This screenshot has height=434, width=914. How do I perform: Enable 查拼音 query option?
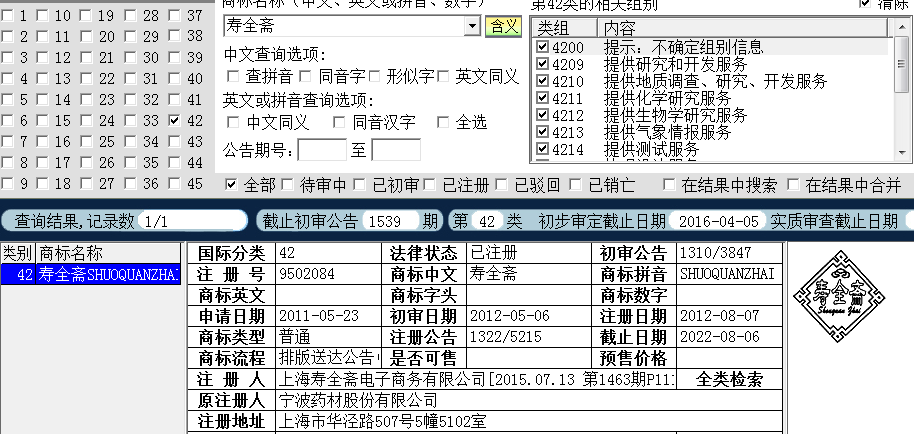point(233,76)
